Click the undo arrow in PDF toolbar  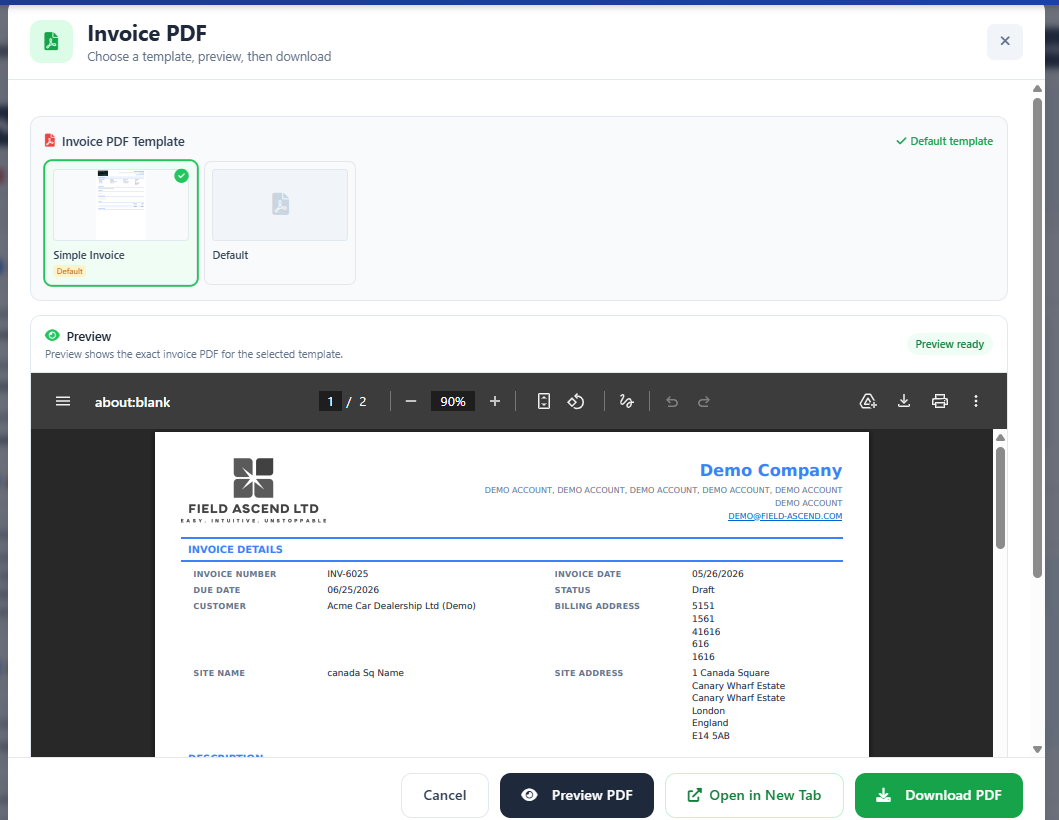(x=672, y=402)
